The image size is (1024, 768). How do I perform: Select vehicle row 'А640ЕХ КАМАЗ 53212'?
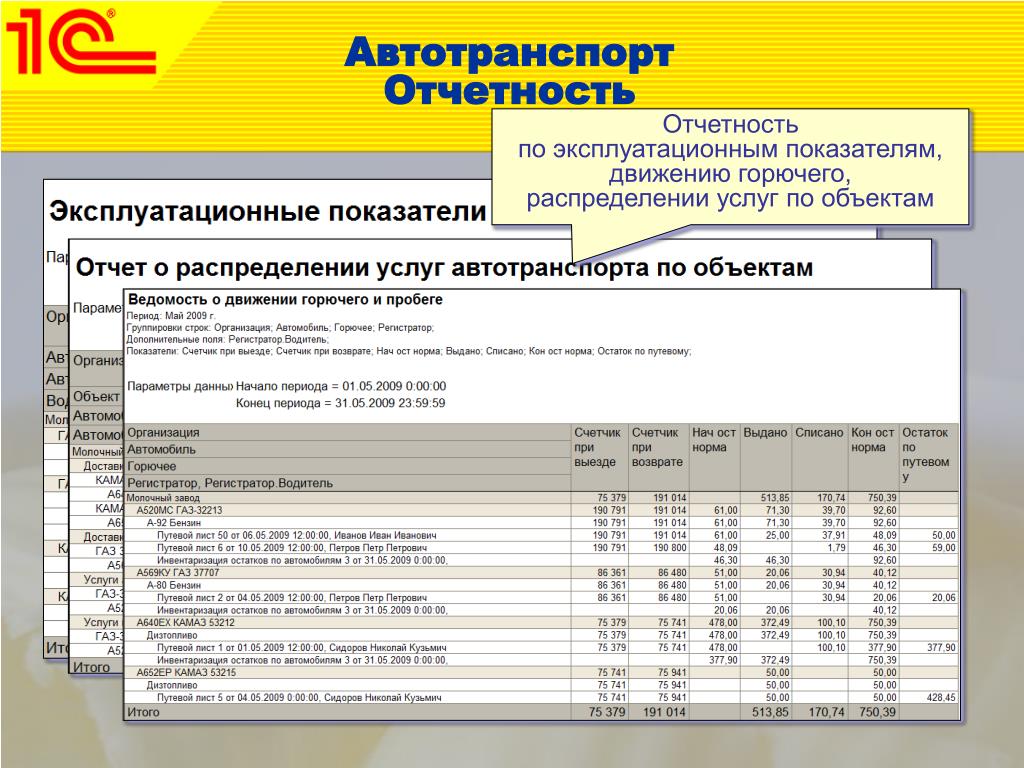542,622
